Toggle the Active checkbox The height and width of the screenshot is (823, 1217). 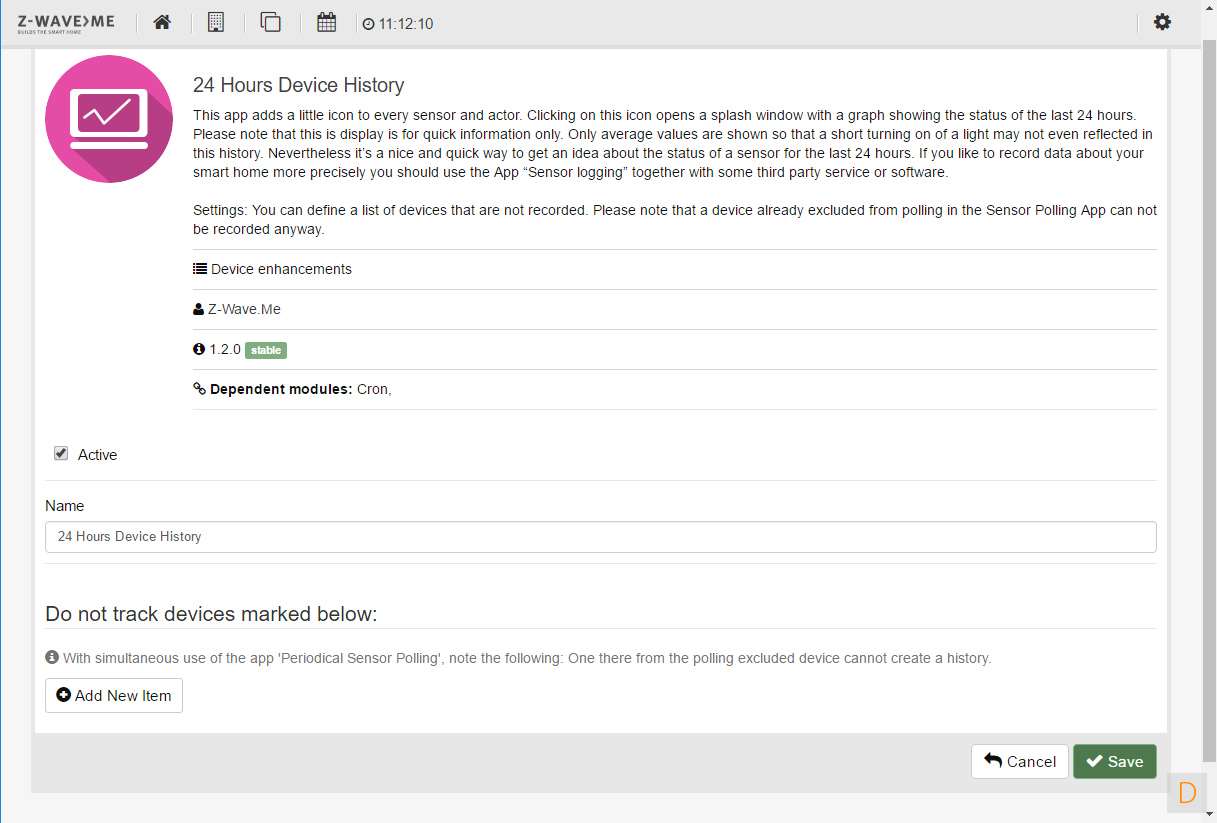click(61, 454)
